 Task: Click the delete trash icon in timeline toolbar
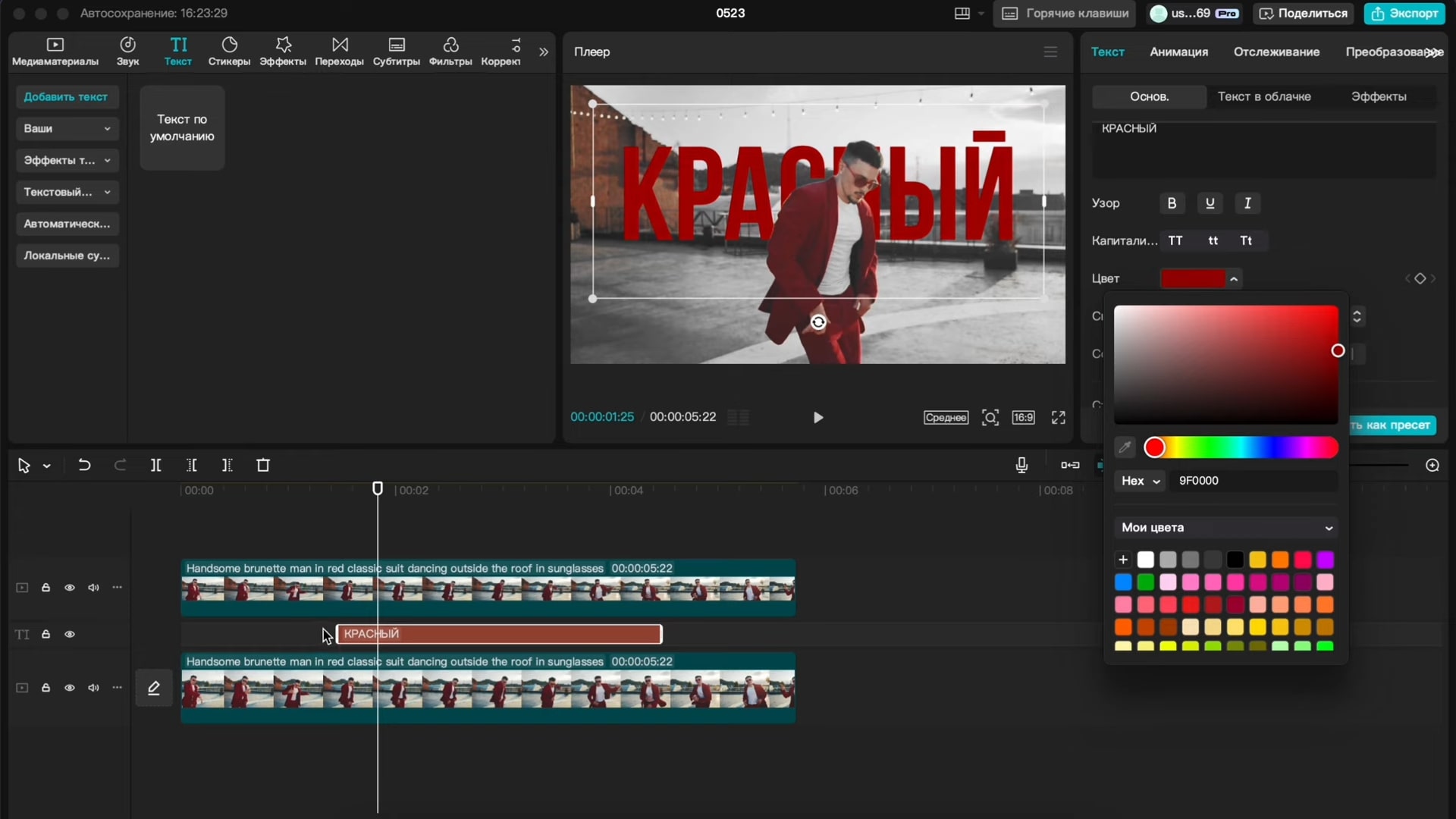coord(263,465)
